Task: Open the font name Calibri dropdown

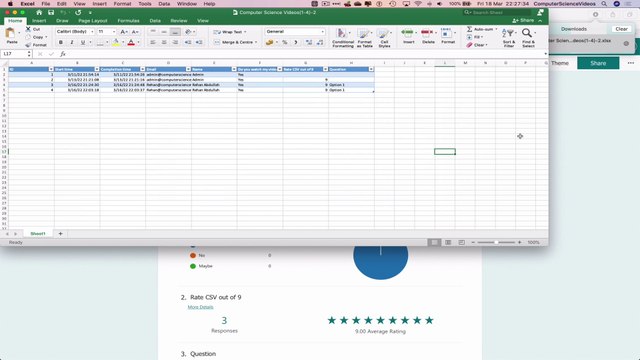Action: click(x=92, y=32)
